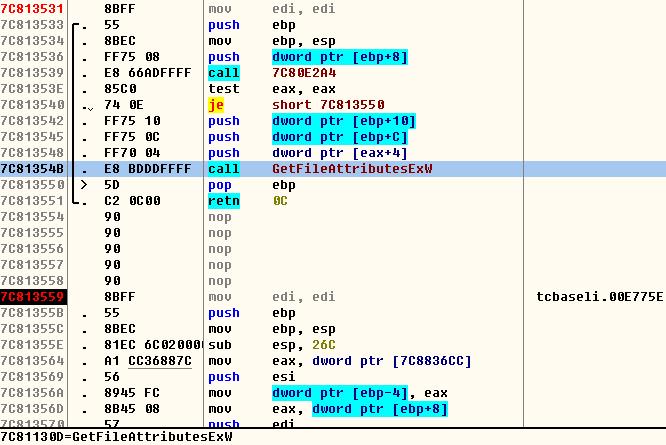This screenshot has width=666, height=445.
Task: Select push dword ptr [ebp+C] operand
Action: (340, 137)
